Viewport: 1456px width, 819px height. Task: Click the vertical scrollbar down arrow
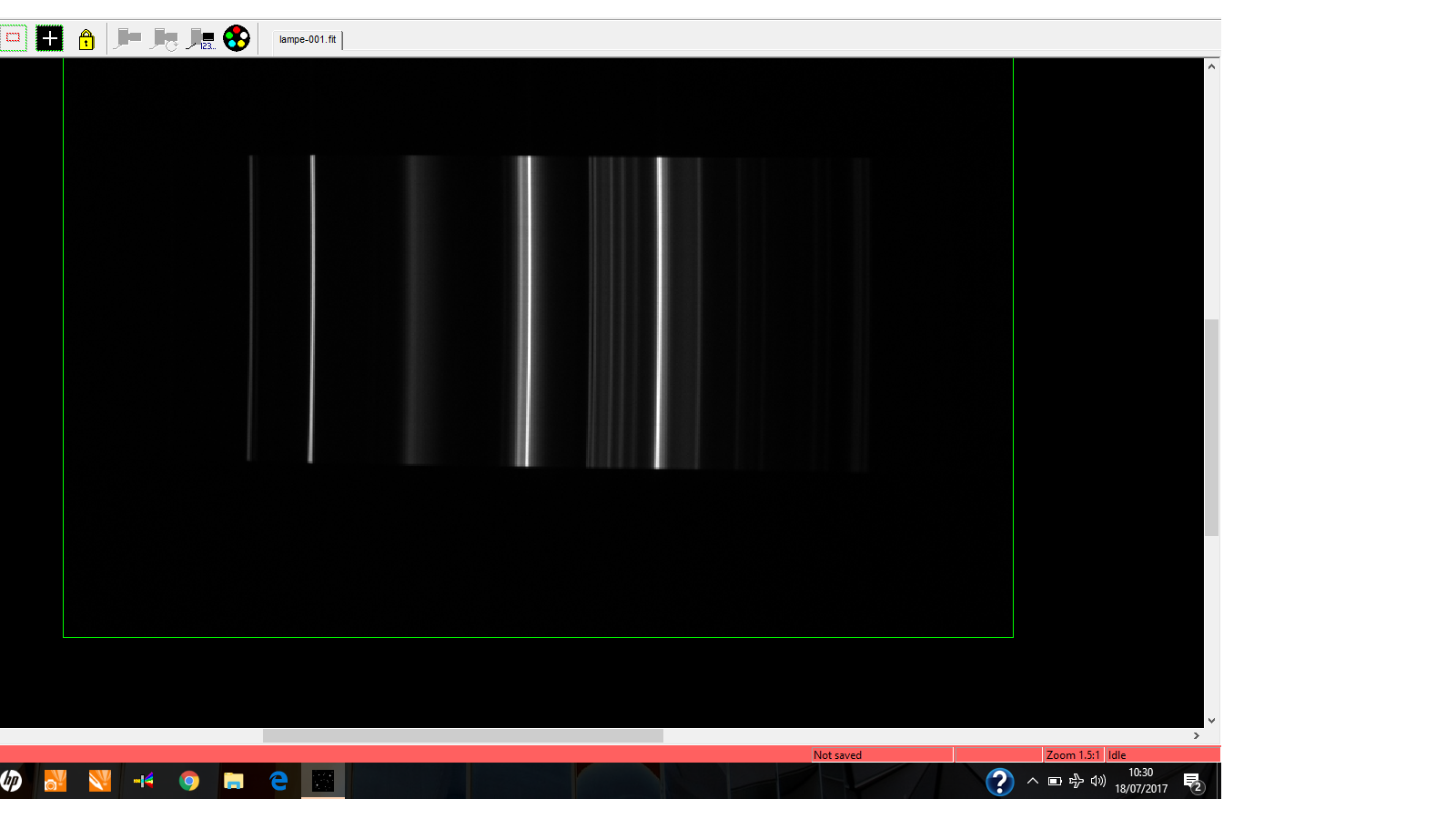point(1211,720)
